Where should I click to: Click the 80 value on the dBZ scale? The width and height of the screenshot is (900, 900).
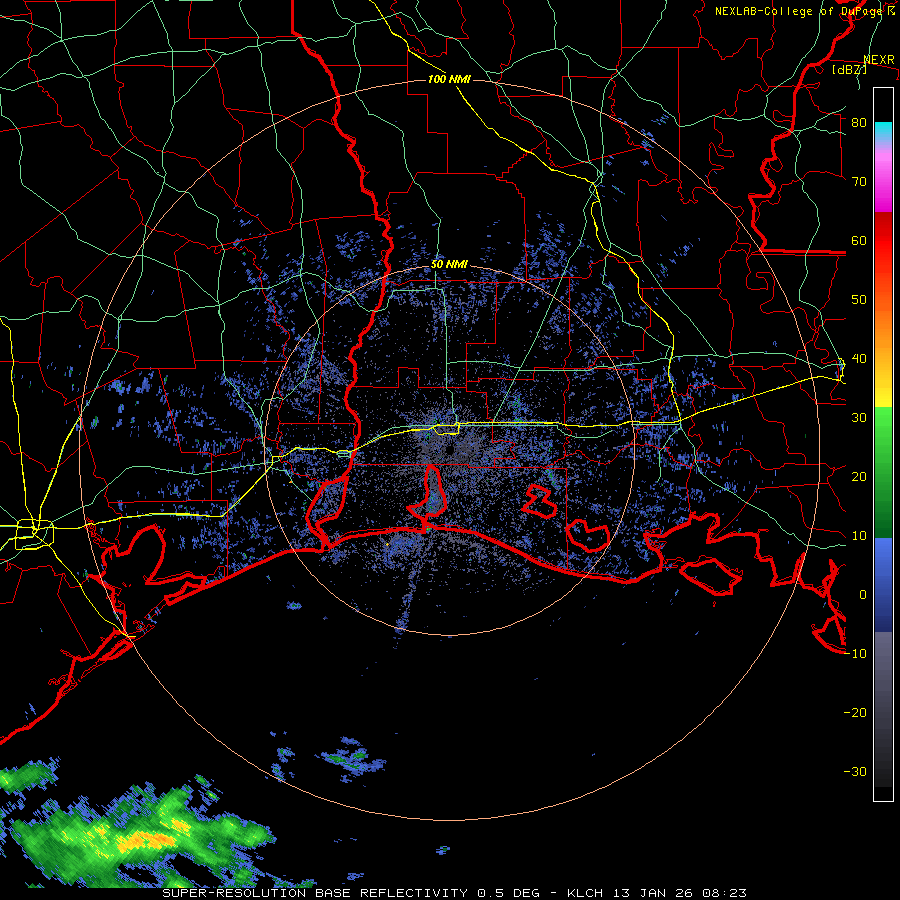(859, 123)
